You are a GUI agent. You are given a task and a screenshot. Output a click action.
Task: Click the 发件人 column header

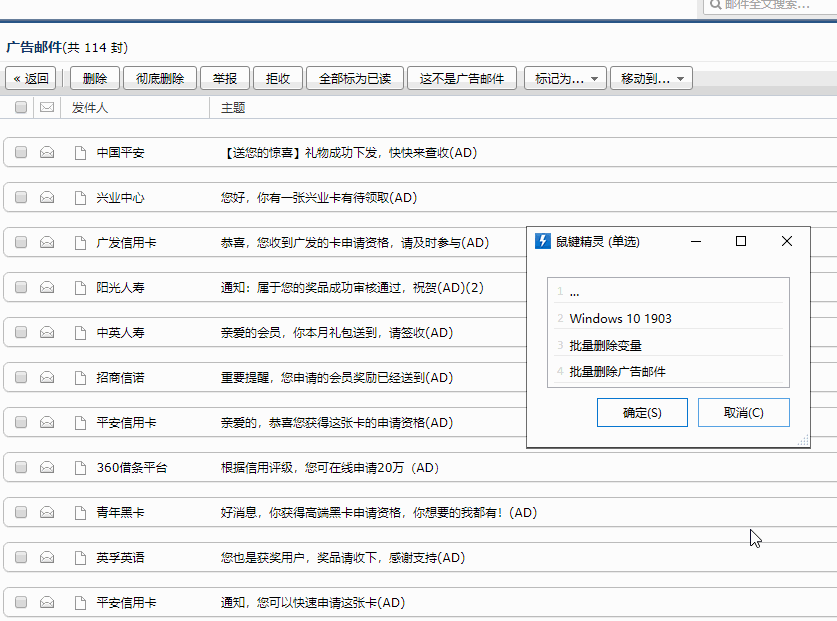click(90, 108)
